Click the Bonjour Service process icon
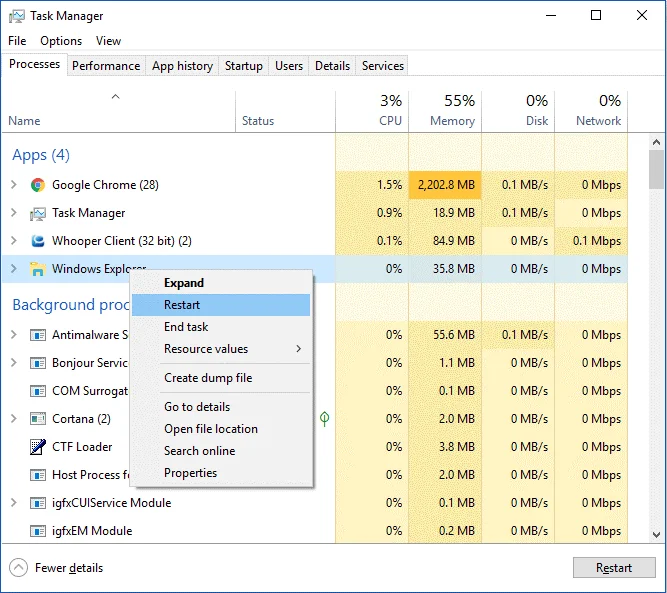The height and width of the screenshot is (593, 667). [x=37, y=363]
